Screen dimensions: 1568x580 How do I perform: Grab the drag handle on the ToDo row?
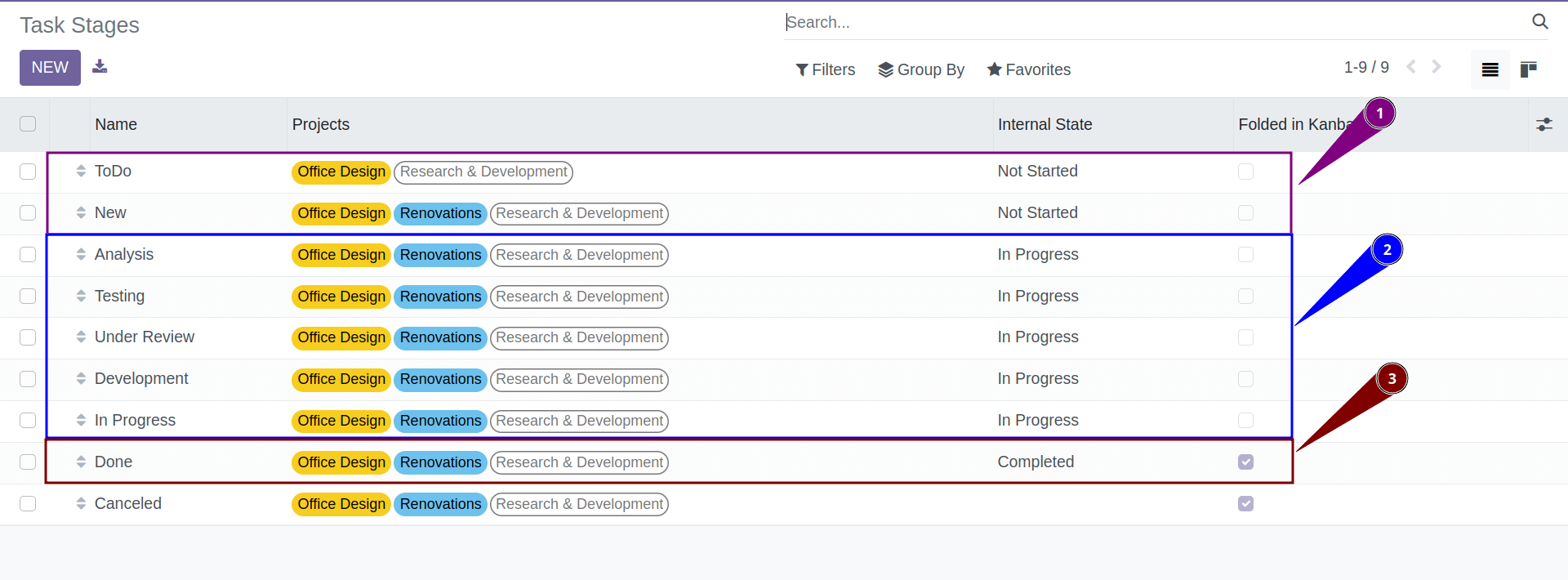click(x=81, y=172)
